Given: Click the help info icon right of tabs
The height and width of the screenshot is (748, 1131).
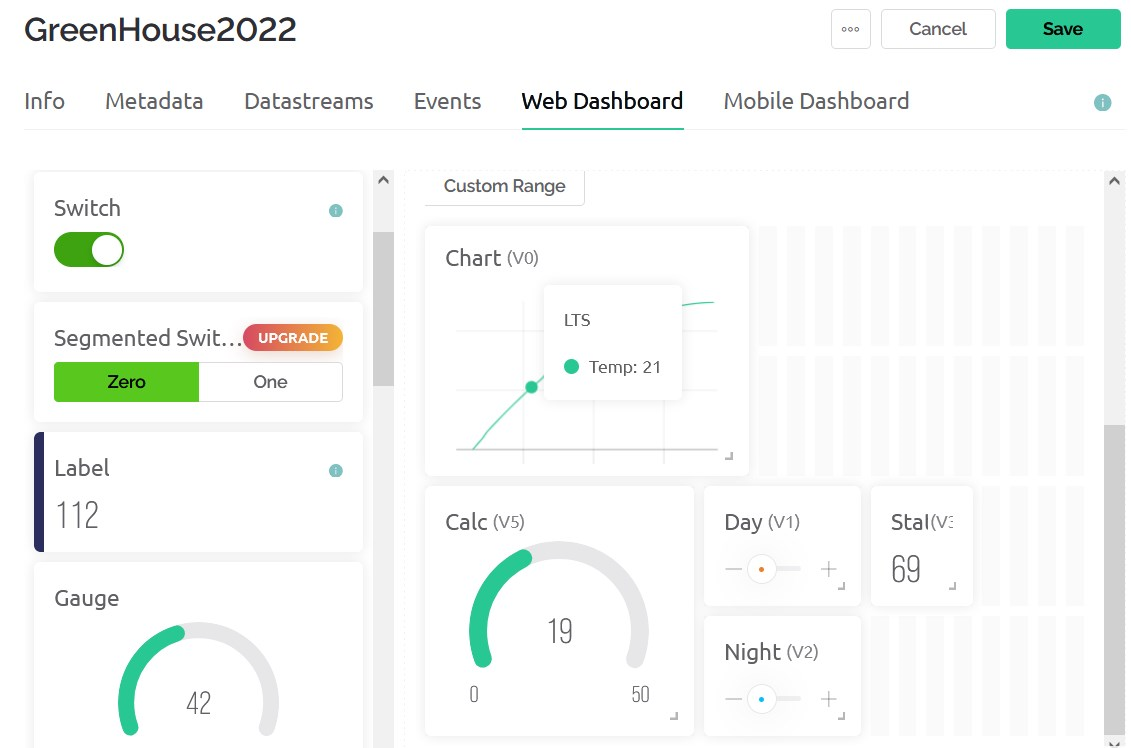Looking at the screenshot, I should [x=1102, y=102].
